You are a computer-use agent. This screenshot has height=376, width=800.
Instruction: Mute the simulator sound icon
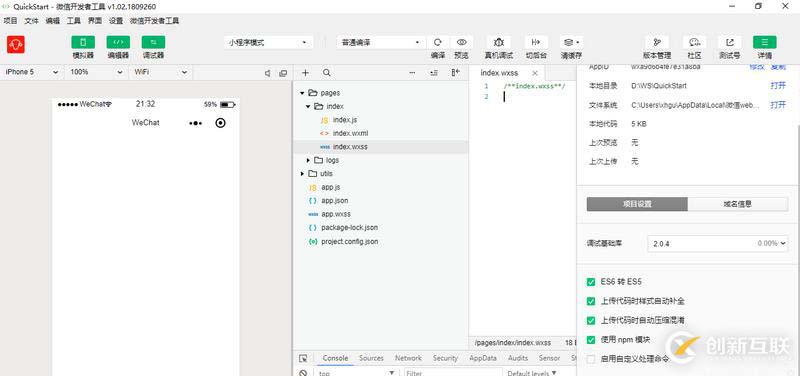(267, 73)
